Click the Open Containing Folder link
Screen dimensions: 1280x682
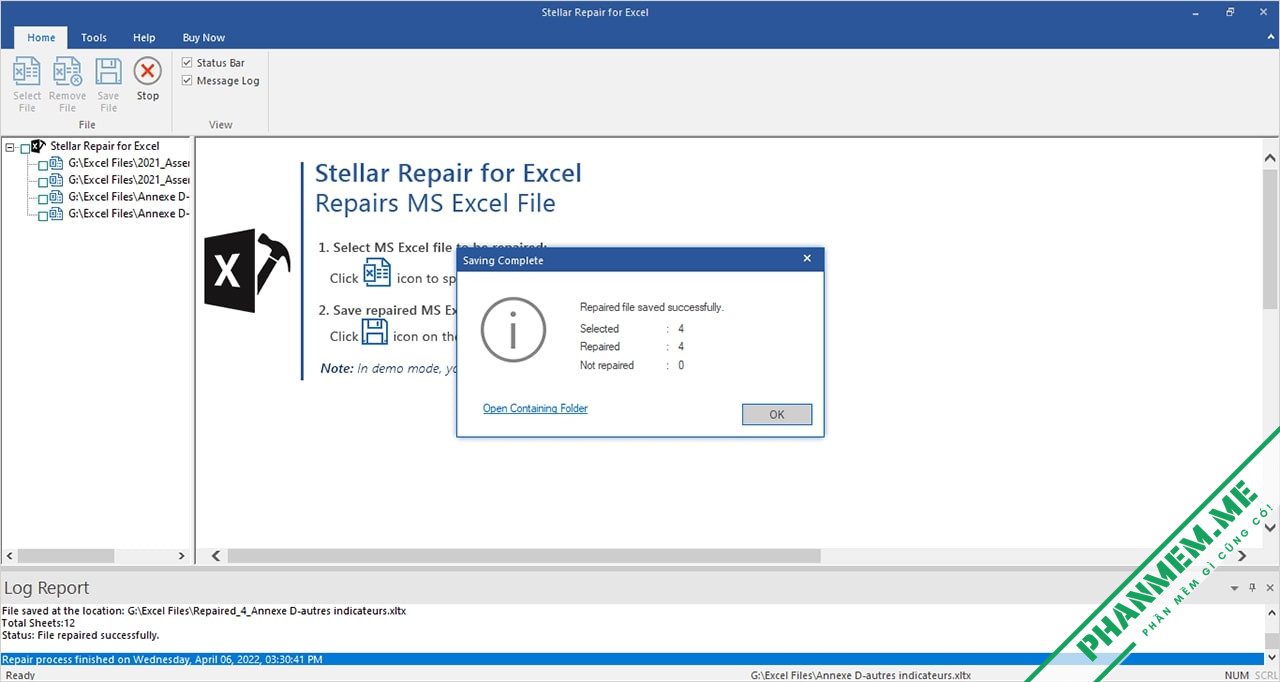tap(535, 408)
